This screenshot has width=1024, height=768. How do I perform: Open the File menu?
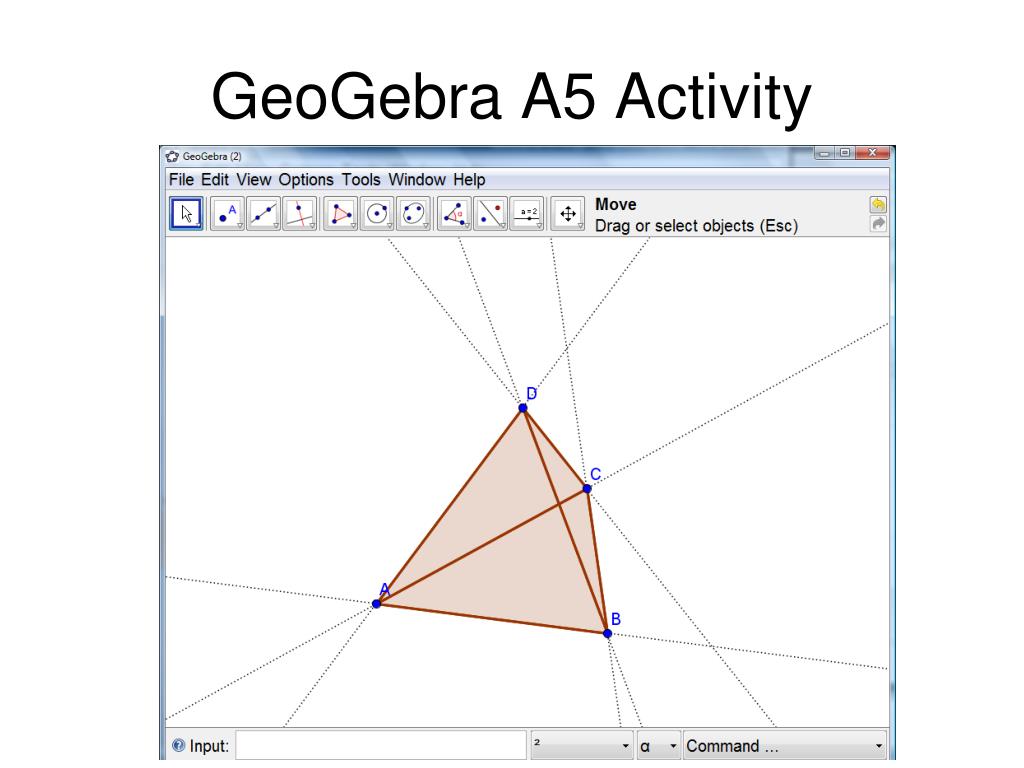tap(181, 180)
